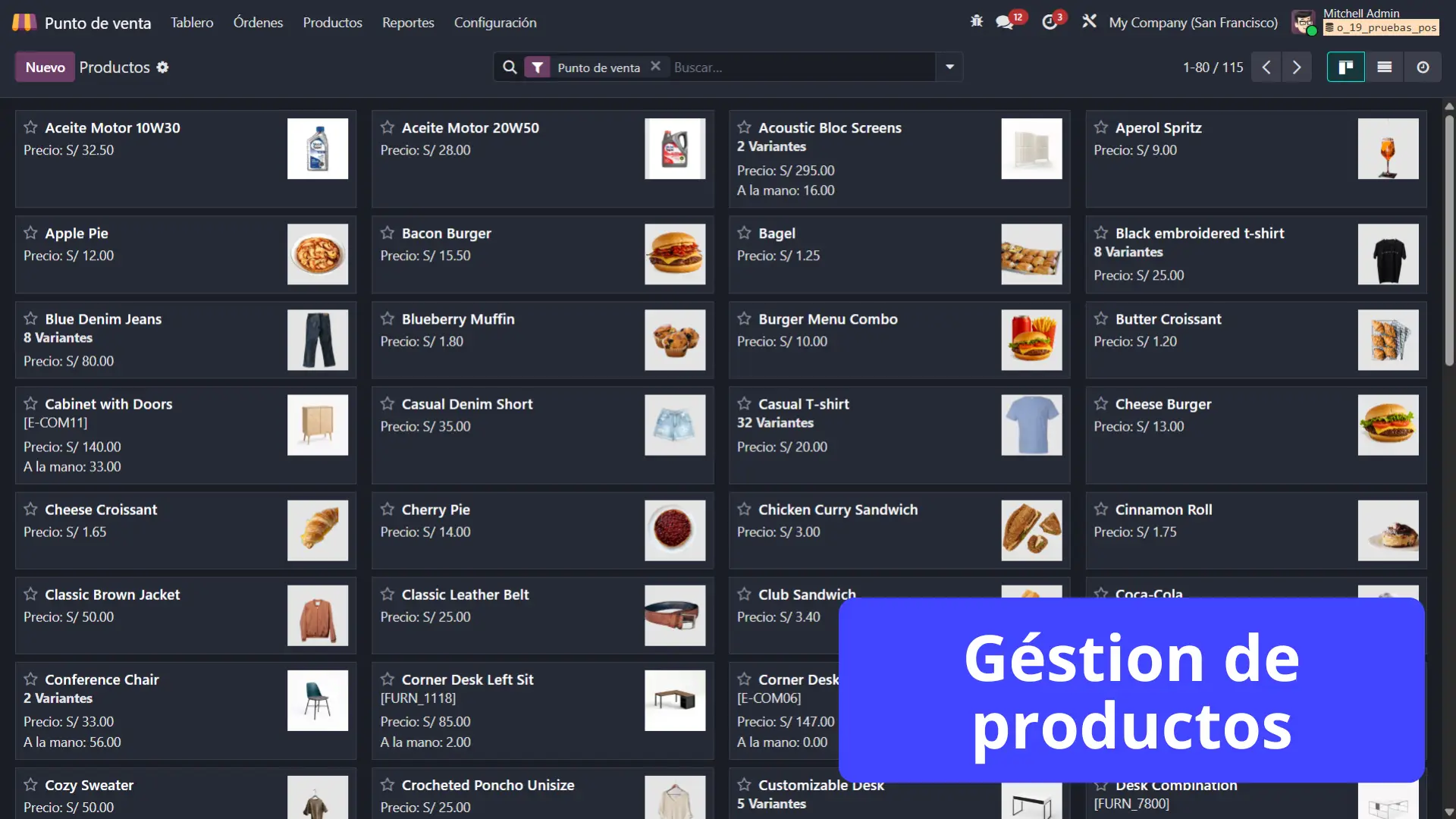
Task: Click the Nuevo button
Action: (45, 67)
